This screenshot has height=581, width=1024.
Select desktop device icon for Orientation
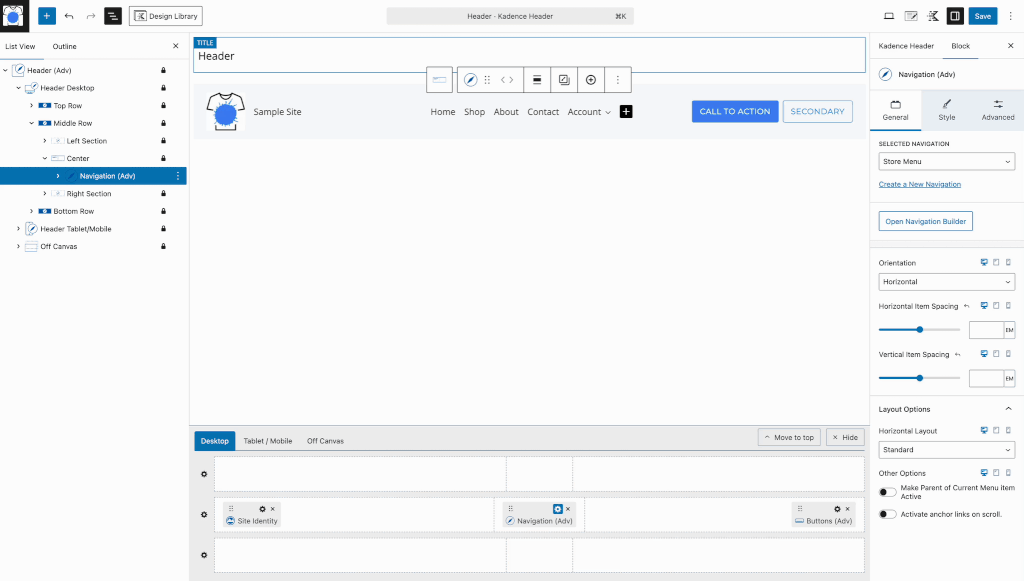pos(984,262)
